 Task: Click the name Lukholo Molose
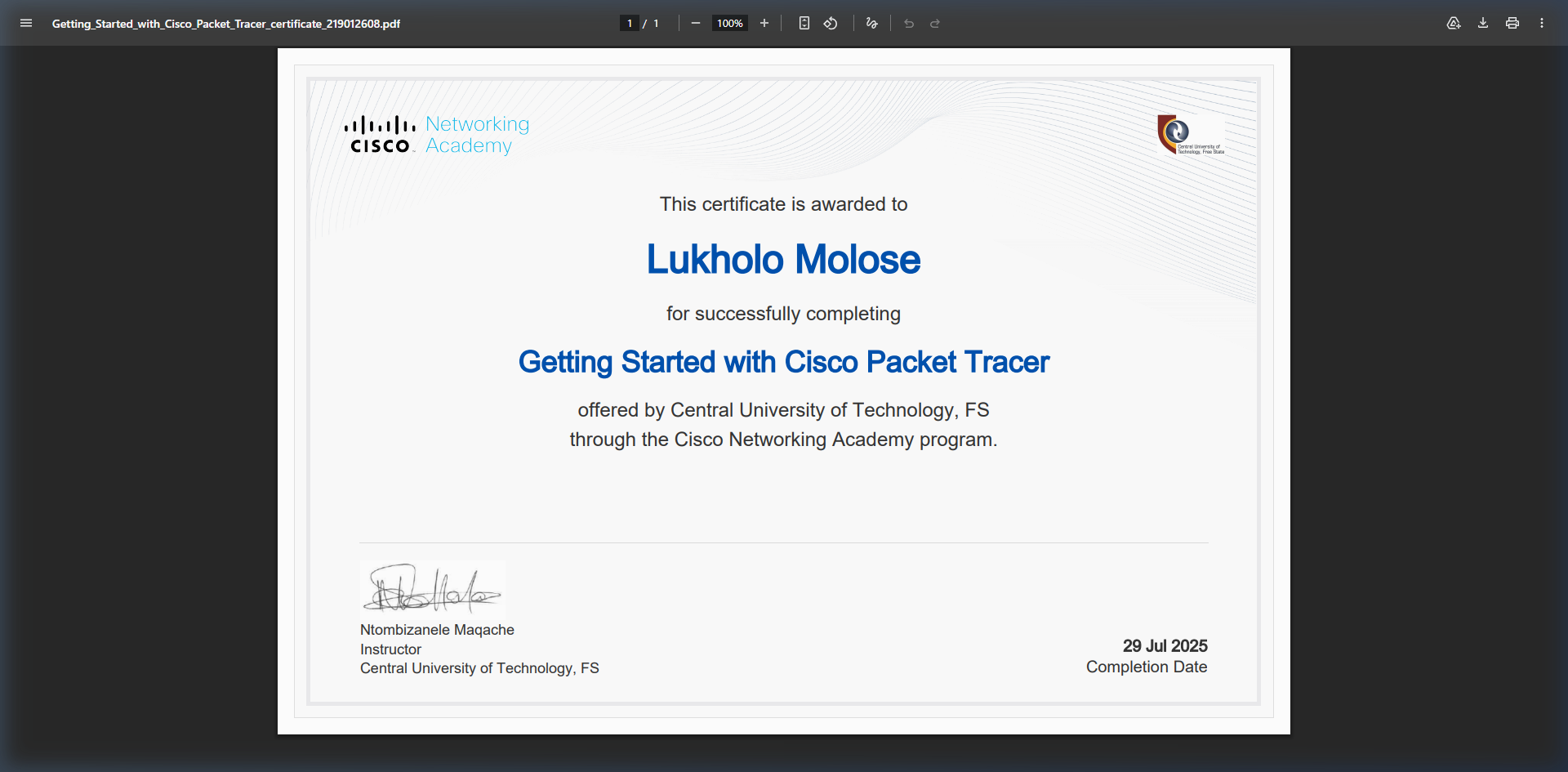coord(784,260)
